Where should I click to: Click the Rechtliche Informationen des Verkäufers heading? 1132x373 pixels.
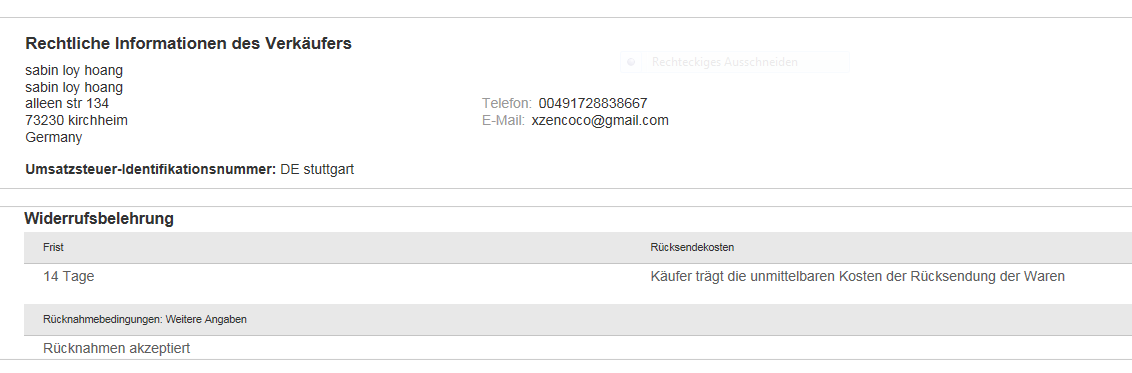(x=188, y=43)
